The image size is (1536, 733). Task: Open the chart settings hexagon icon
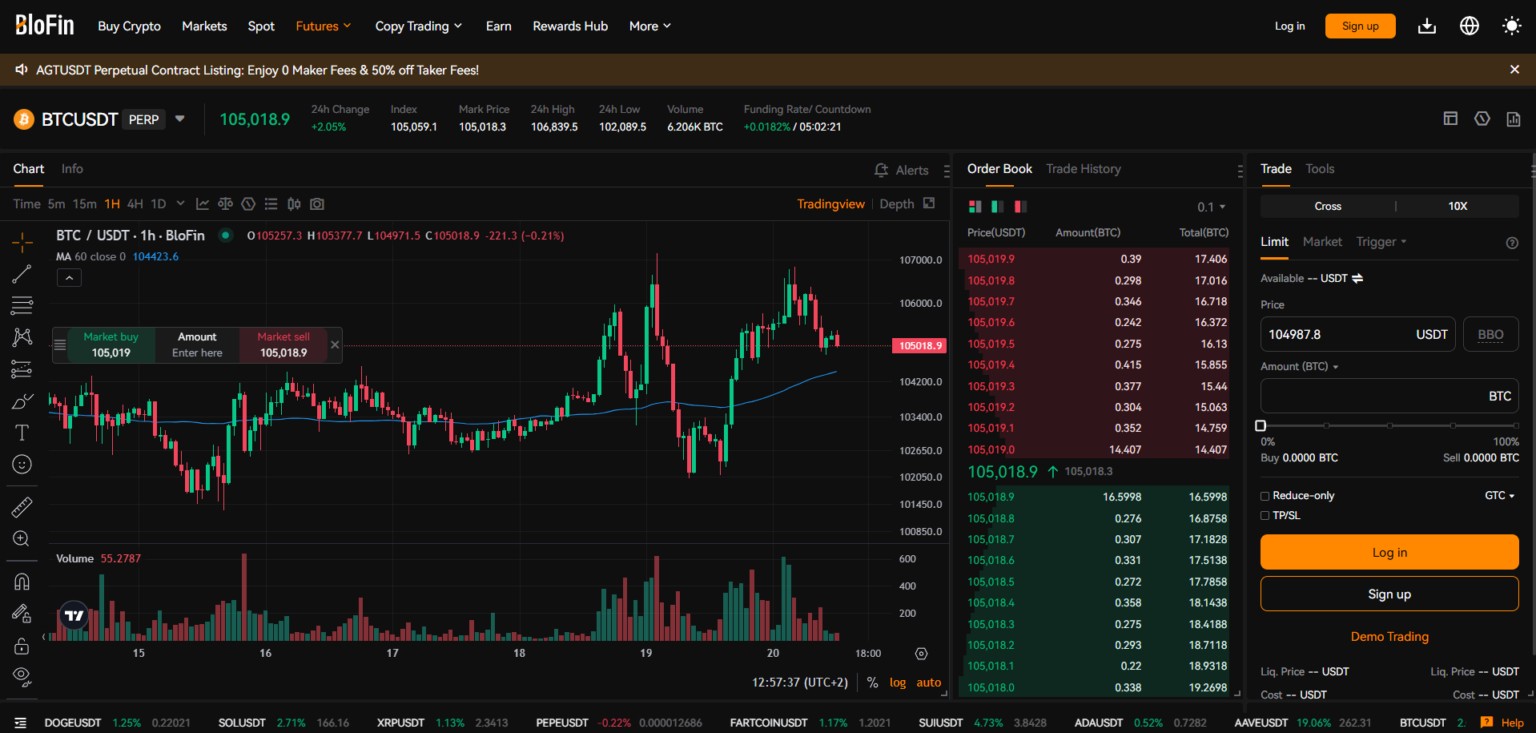(x=248, y=204)
